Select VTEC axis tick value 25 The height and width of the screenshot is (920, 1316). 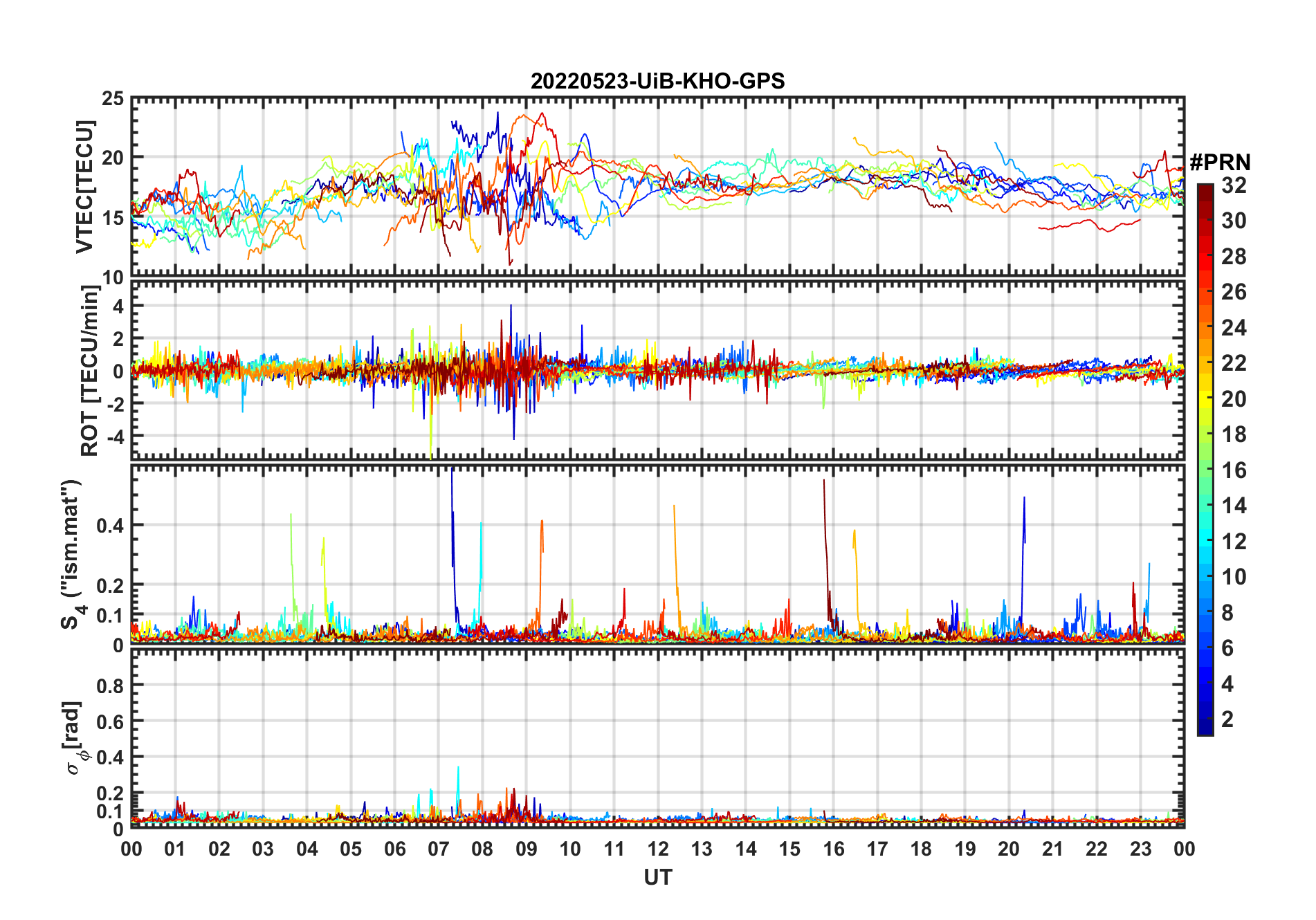112,99
